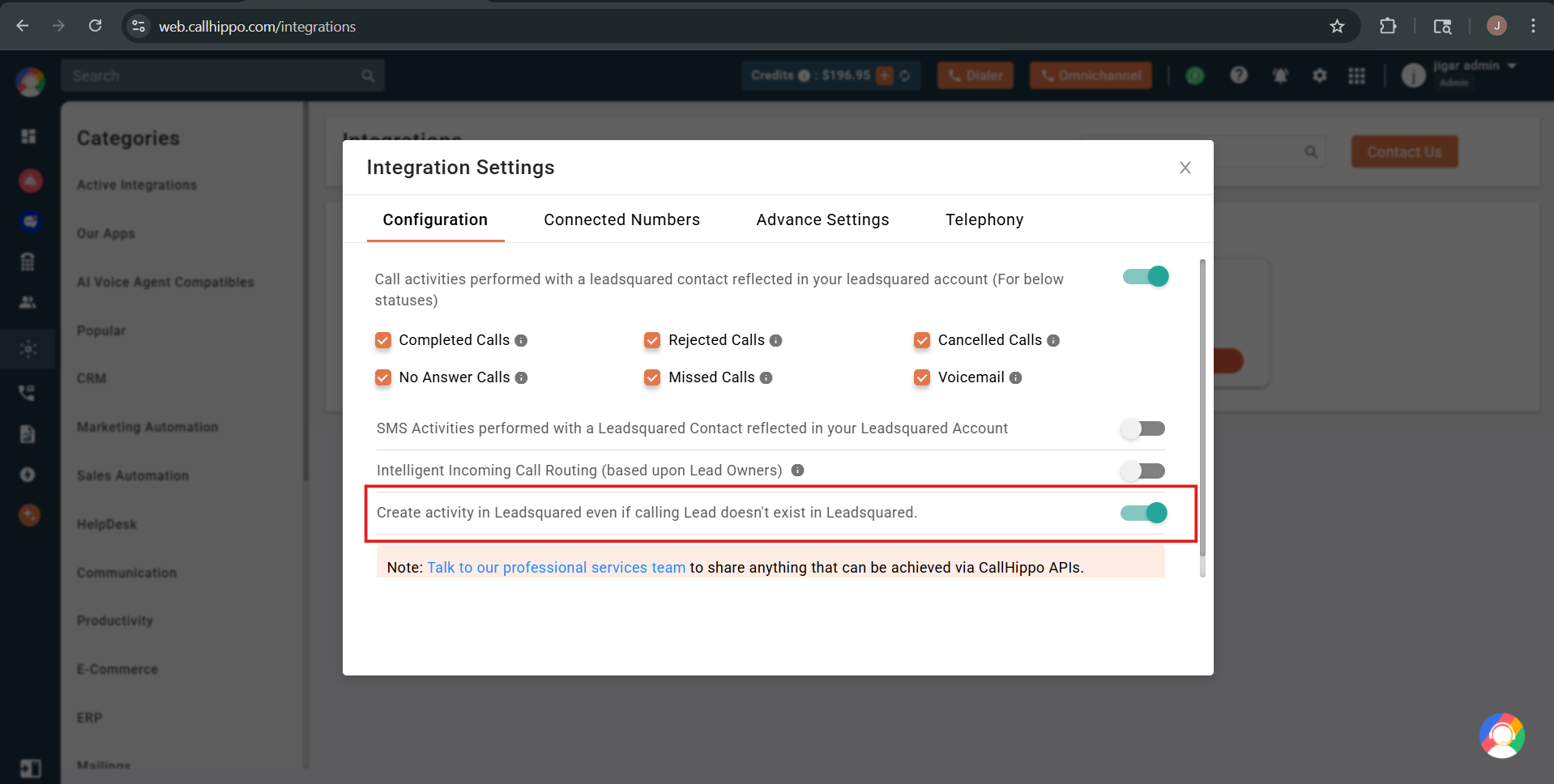Click the add credits plus icon
This screenshot has width=1554, height=784.
pos(885,75)
